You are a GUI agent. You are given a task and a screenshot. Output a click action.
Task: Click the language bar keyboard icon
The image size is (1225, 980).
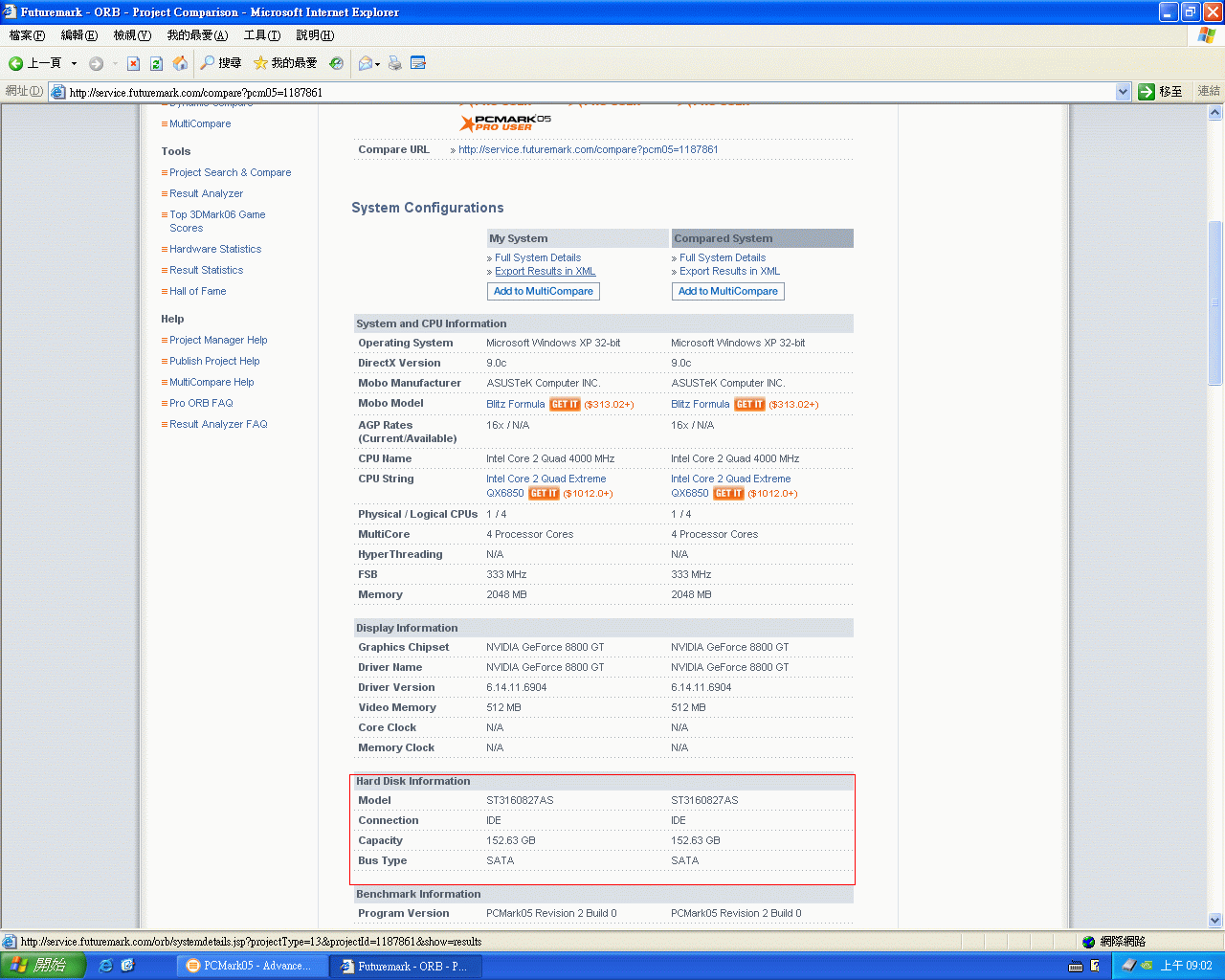(1075, 966)
